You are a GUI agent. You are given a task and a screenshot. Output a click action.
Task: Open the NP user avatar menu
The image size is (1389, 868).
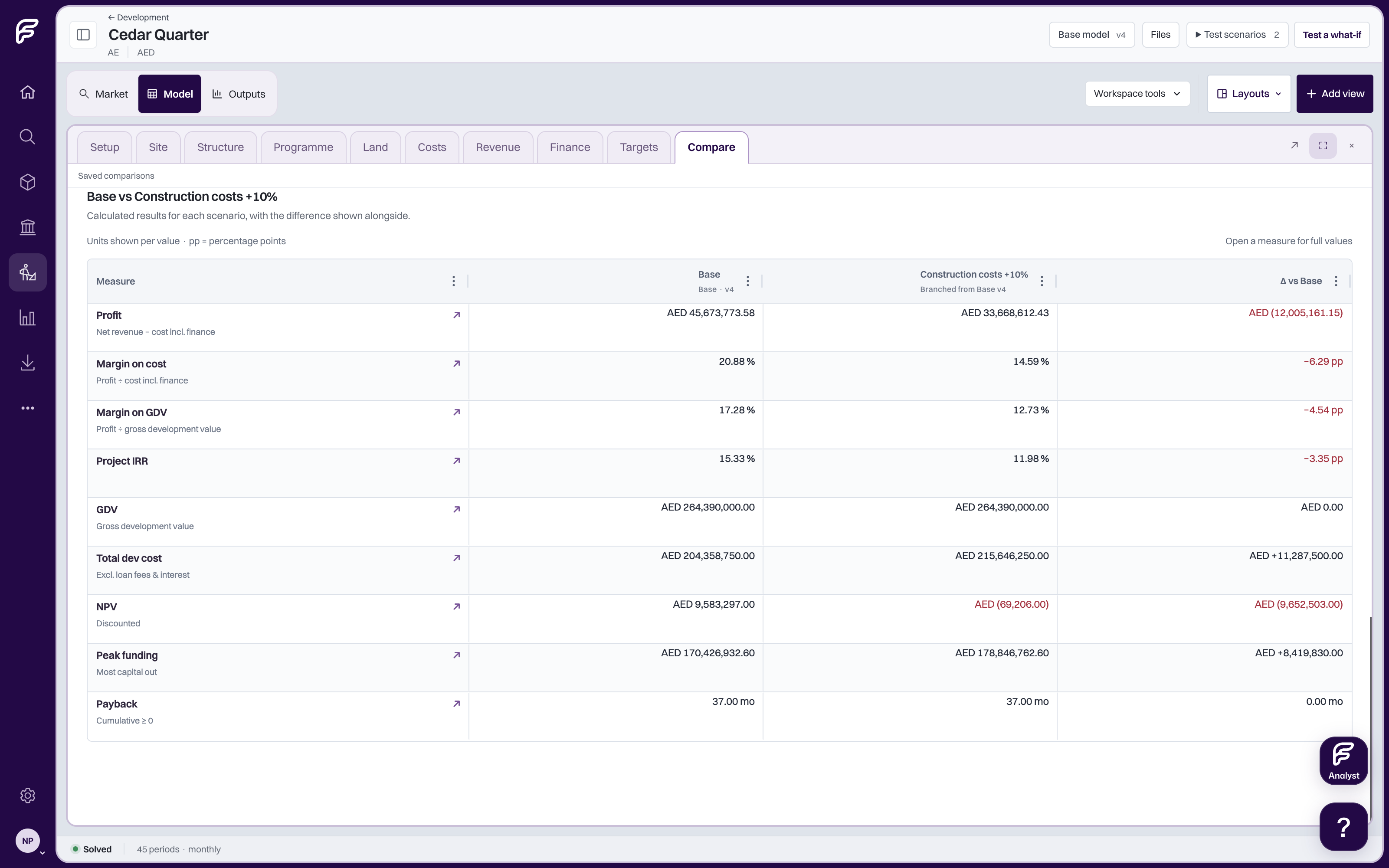29,841
